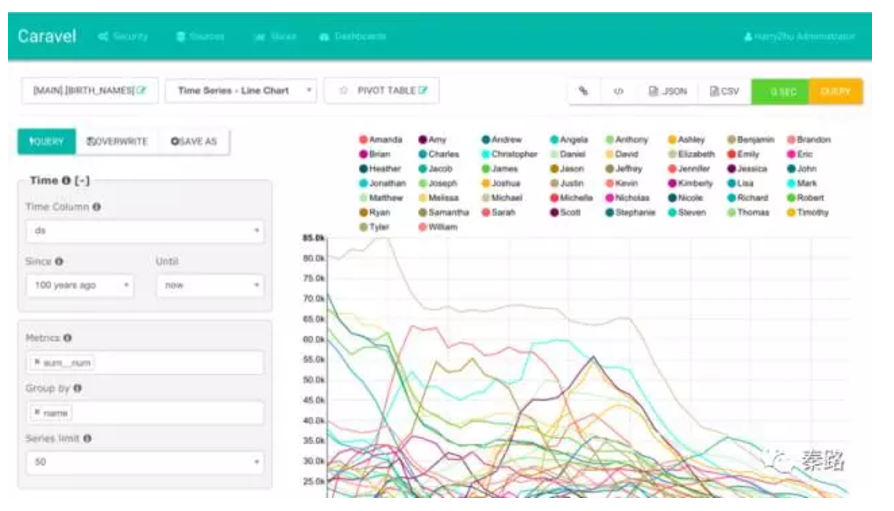894x511 pixels.
Task: Click the green 0 SEC timer
Action: [781, 91]
